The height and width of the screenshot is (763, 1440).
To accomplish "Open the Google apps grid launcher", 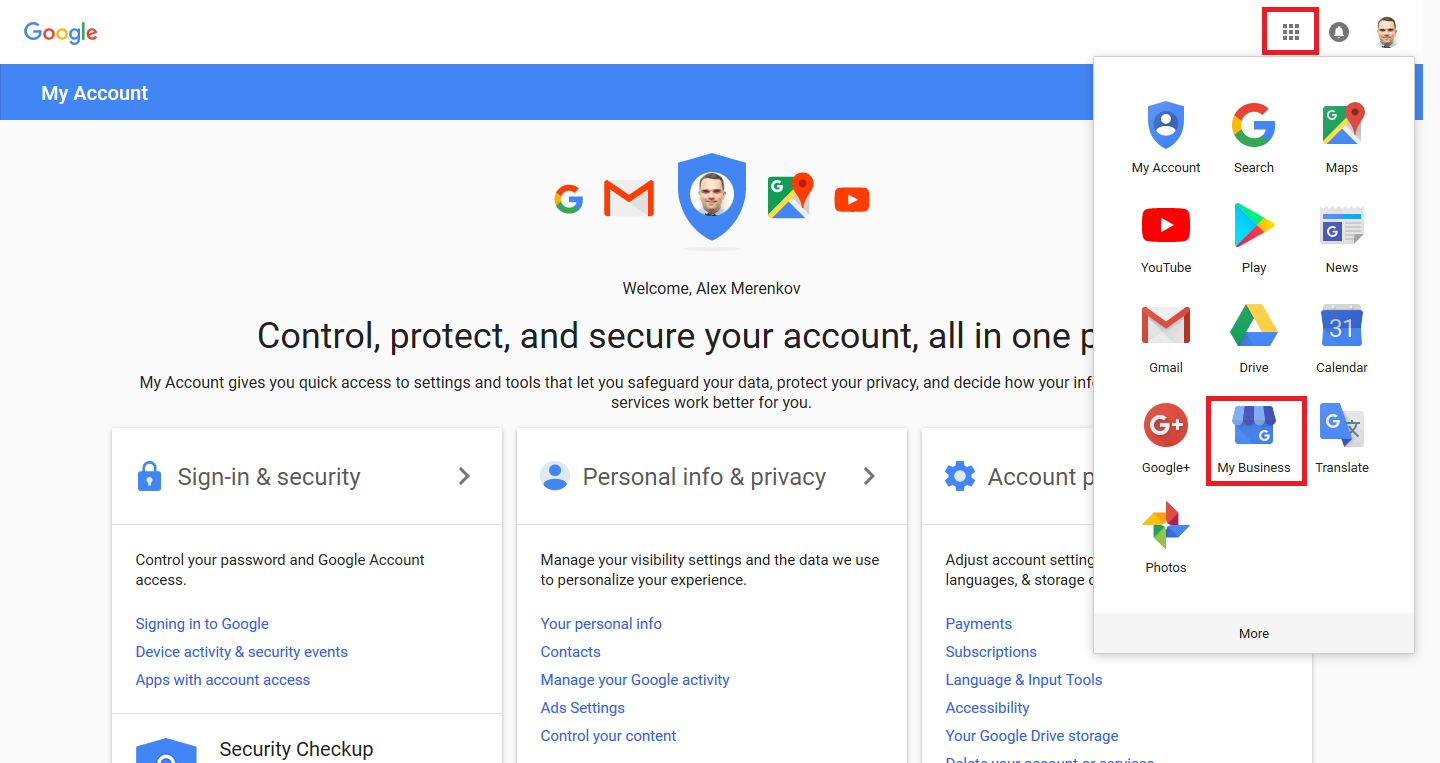I will point(1290,33).
